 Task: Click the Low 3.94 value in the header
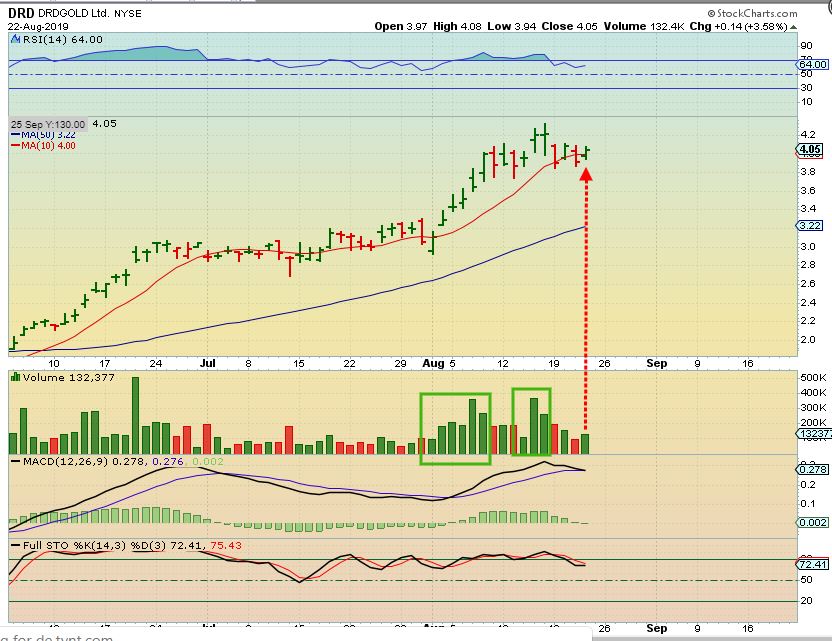coord(512,26)
